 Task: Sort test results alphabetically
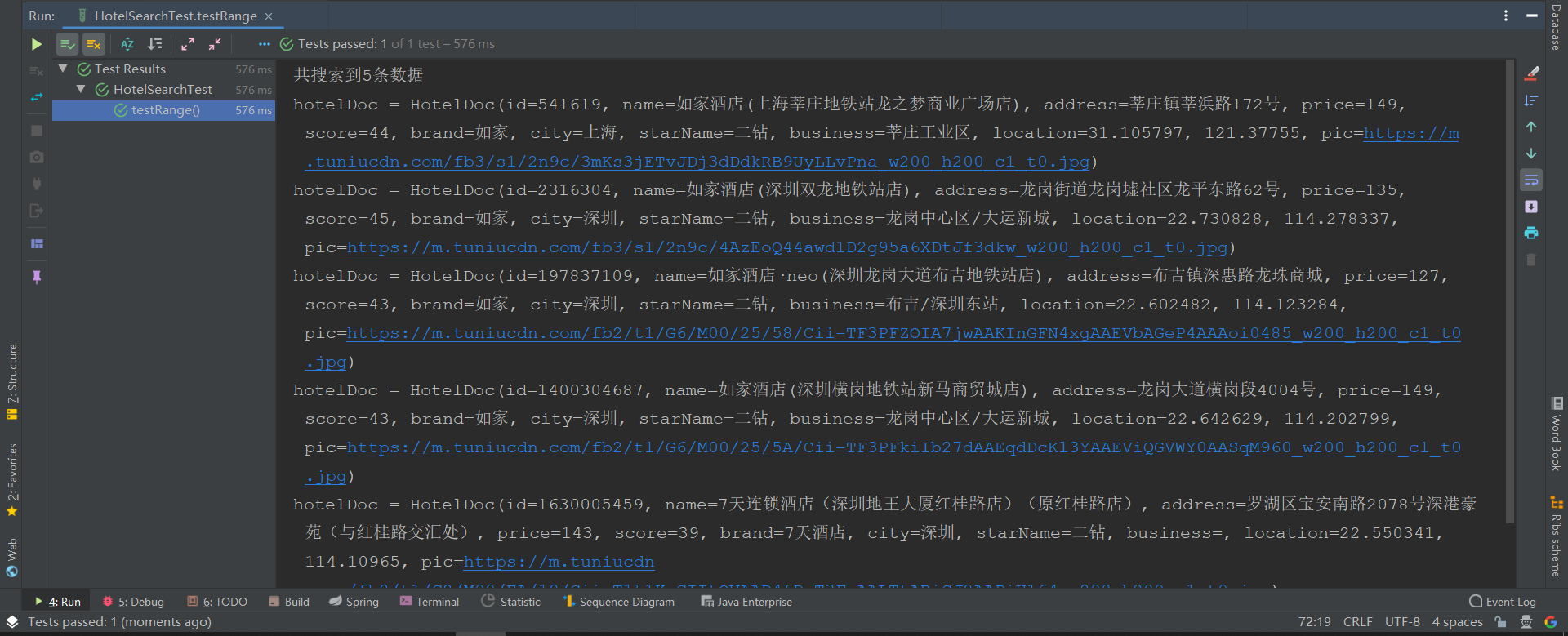click(x=127, y=44)
